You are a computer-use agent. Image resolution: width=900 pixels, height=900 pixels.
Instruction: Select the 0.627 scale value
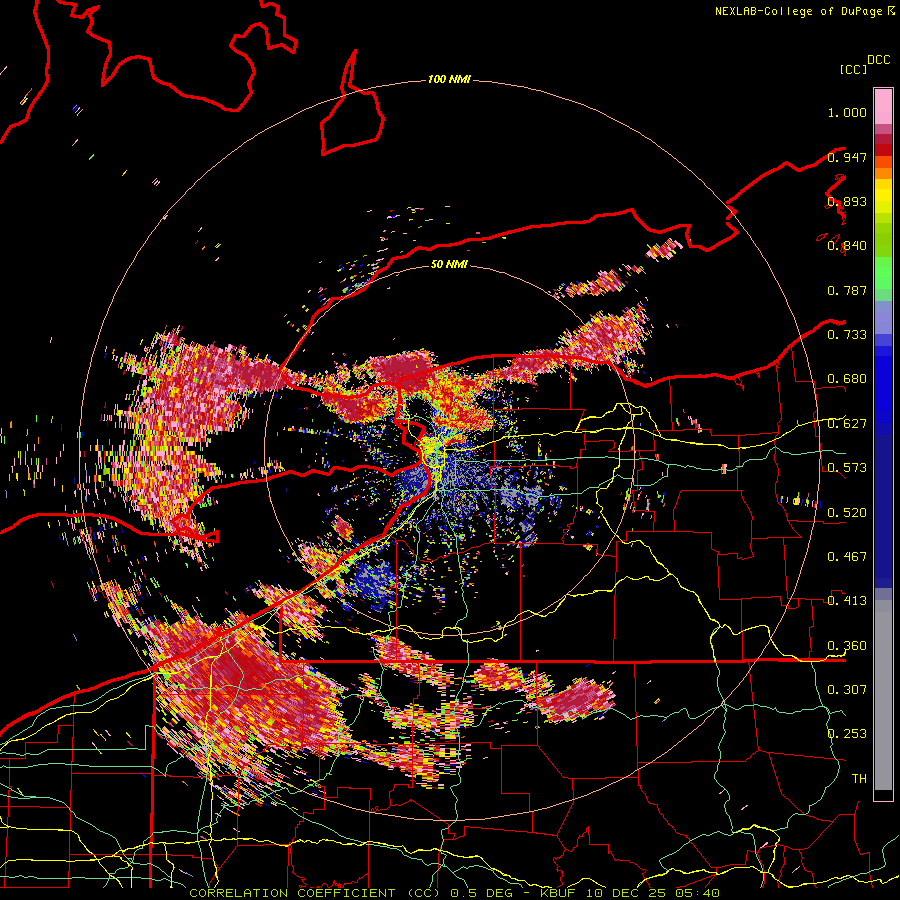click(x=847, y=424)
